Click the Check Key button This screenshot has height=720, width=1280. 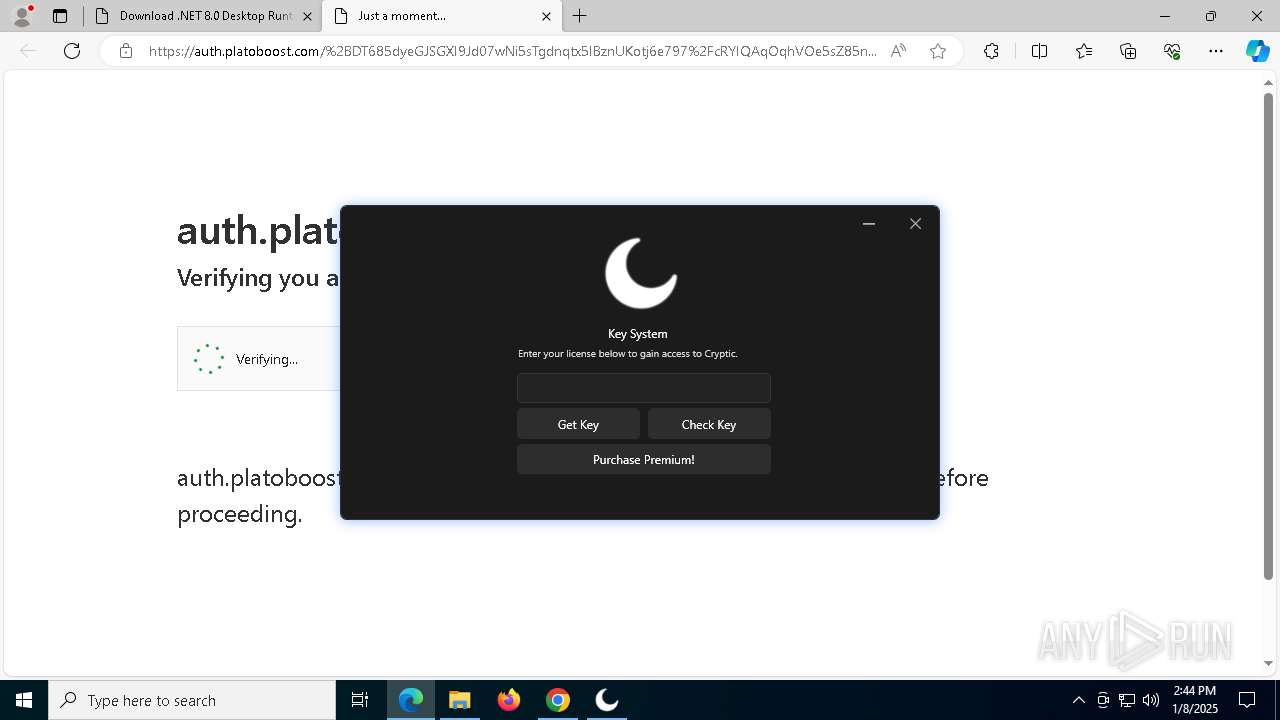709,424
